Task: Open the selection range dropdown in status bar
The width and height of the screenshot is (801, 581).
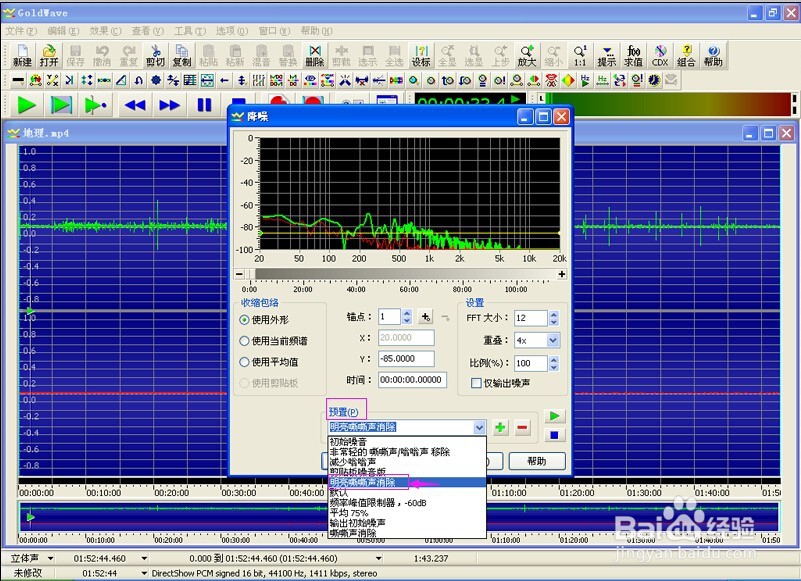Action: 379,558
